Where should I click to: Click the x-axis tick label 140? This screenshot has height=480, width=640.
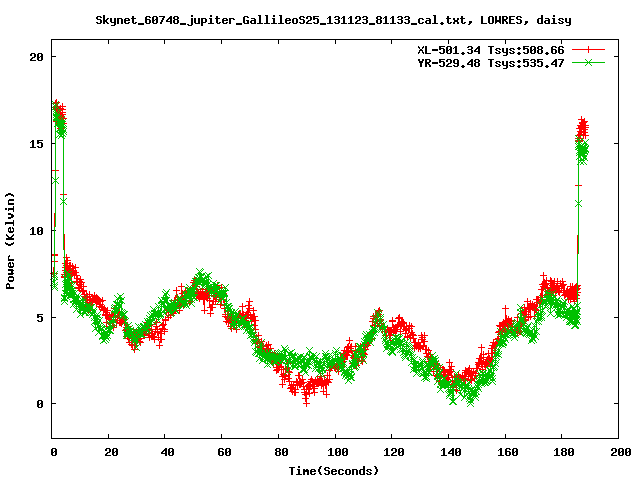click(x=451, y=452)
